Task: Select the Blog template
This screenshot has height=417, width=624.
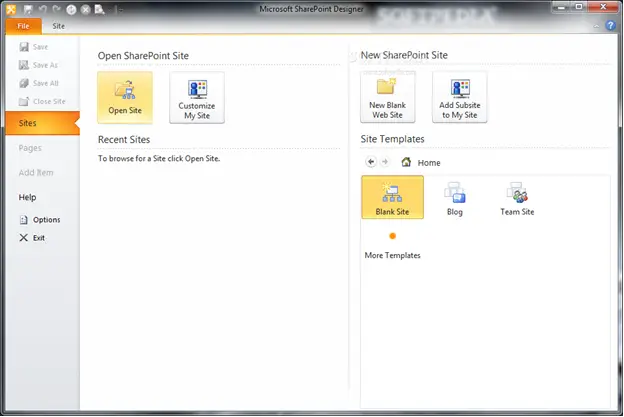Action: (455, 197)
